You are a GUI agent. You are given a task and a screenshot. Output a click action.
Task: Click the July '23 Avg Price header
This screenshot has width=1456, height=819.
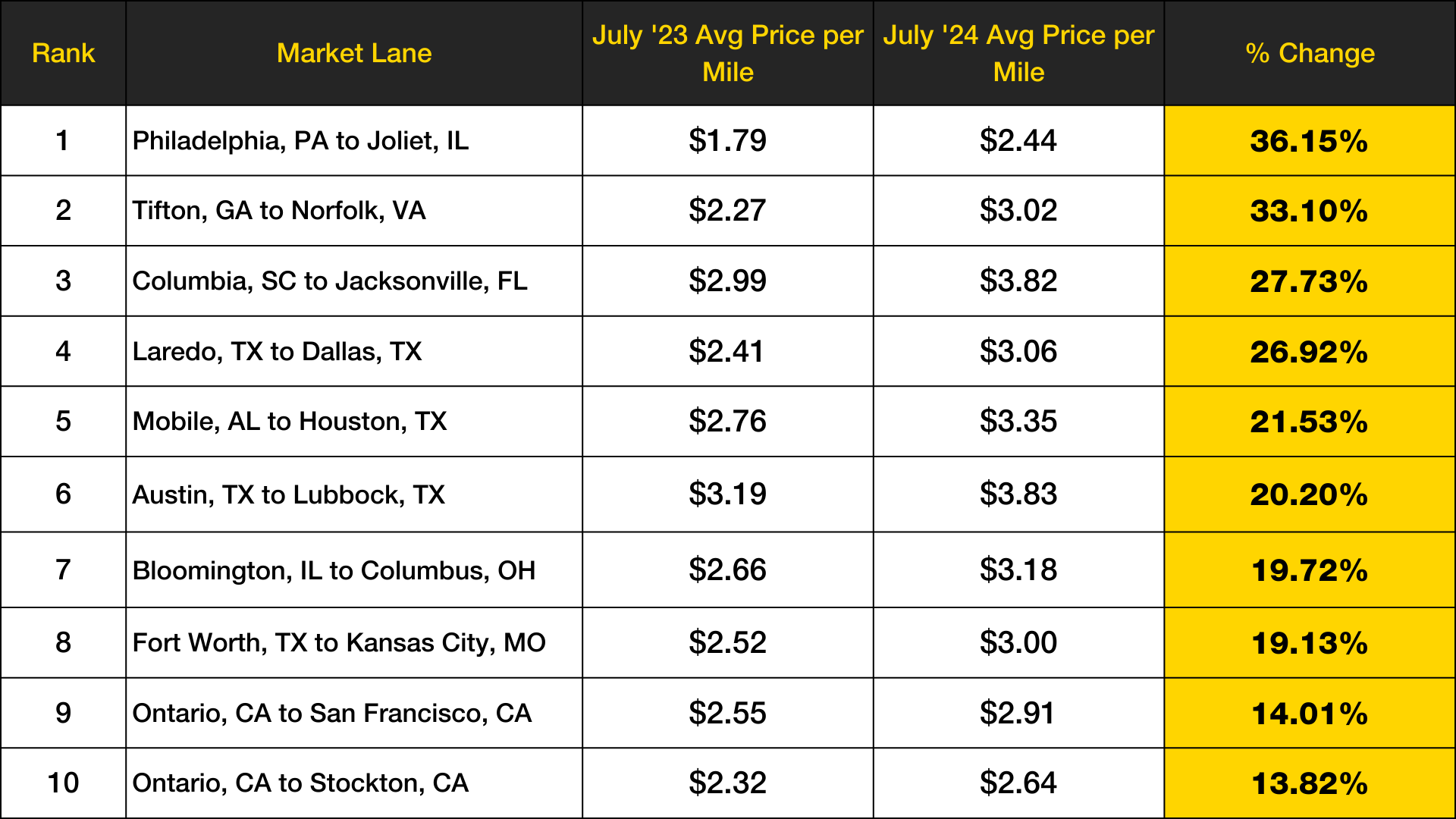pos(727,53)
